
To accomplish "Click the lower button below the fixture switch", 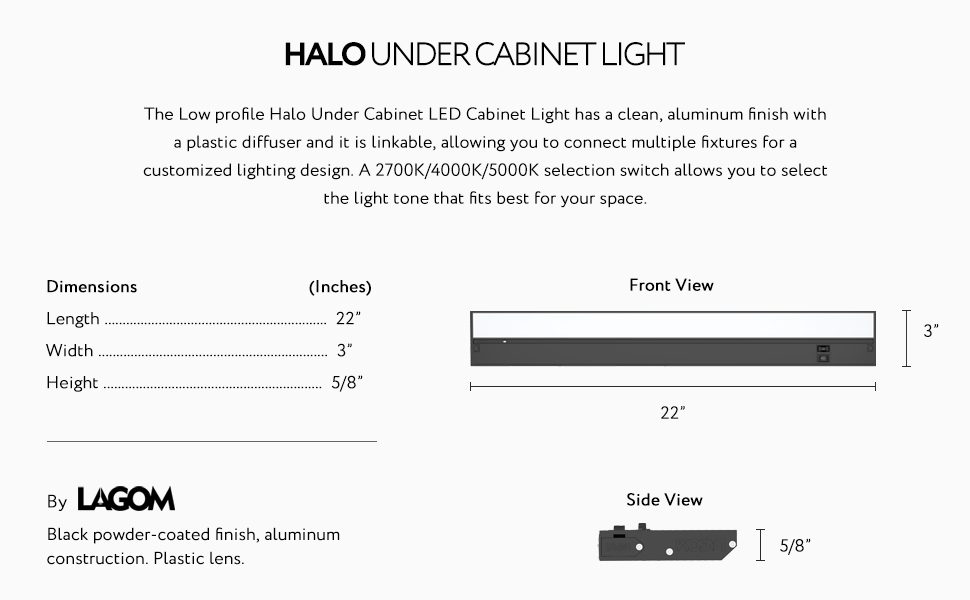I will point(823,357).
